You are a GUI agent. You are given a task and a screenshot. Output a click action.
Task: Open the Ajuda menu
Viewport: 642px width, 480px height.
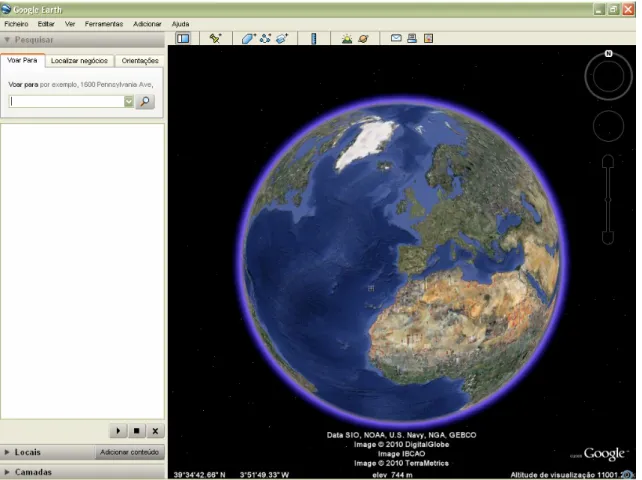coord(181,24)
